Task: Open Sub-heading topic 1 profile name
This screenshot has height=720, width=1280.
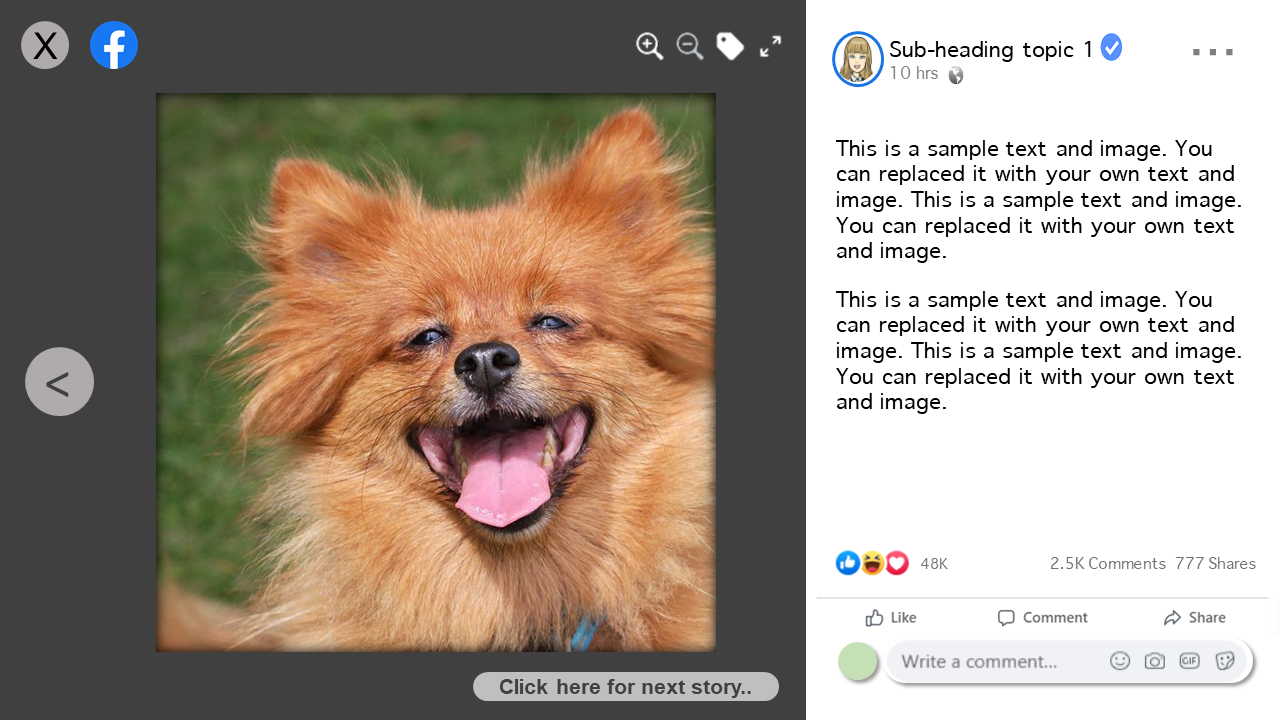Action: [x=991, y=49]
